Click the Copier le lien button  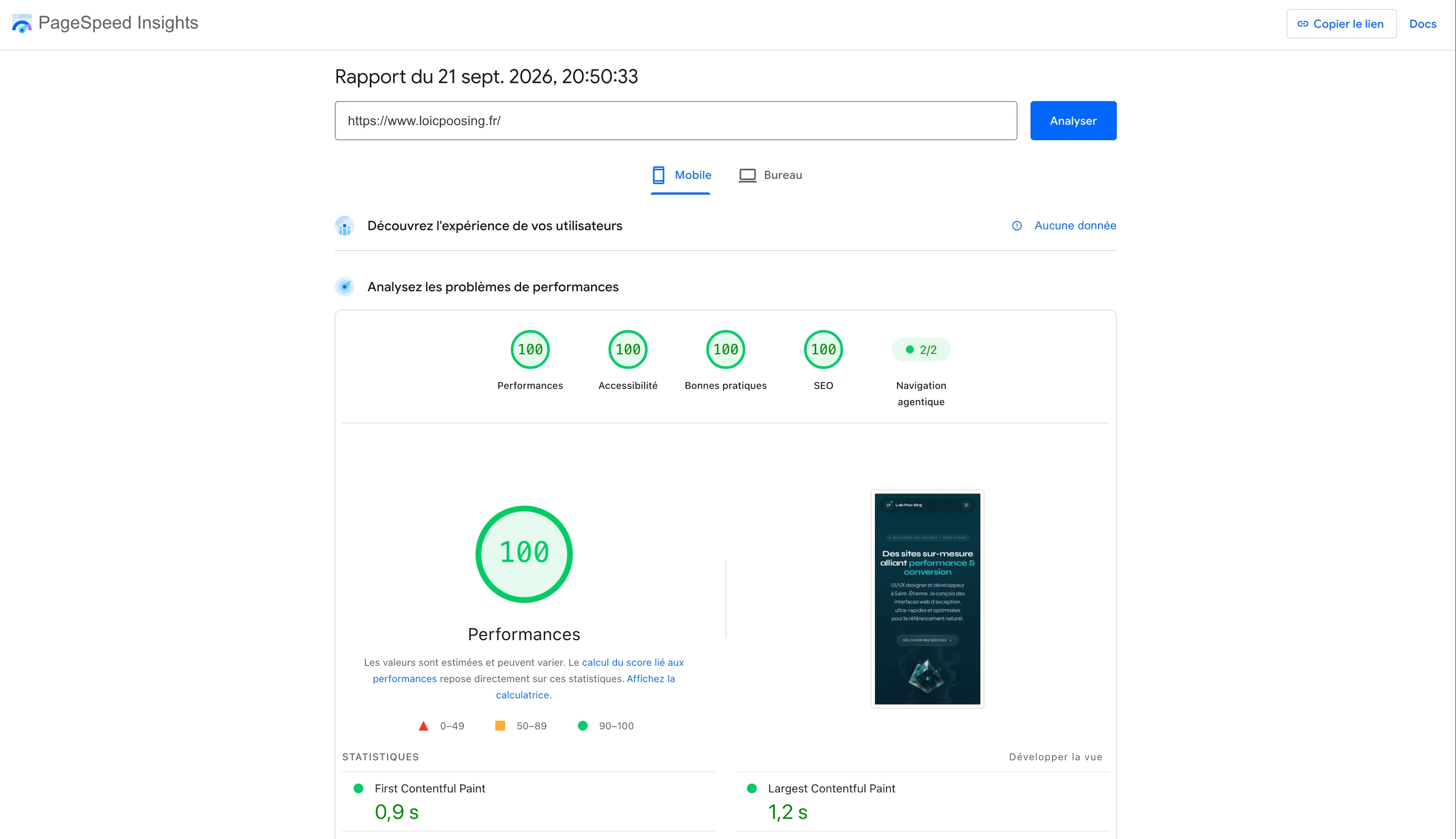point(1341,24)
